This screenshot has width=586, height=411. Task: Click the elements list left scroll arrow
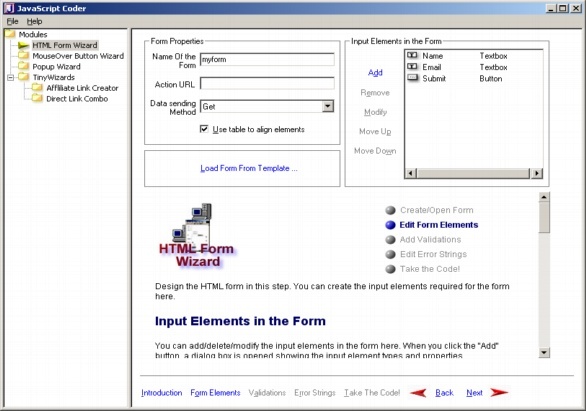pyautogui.click(x=411, y=173)
